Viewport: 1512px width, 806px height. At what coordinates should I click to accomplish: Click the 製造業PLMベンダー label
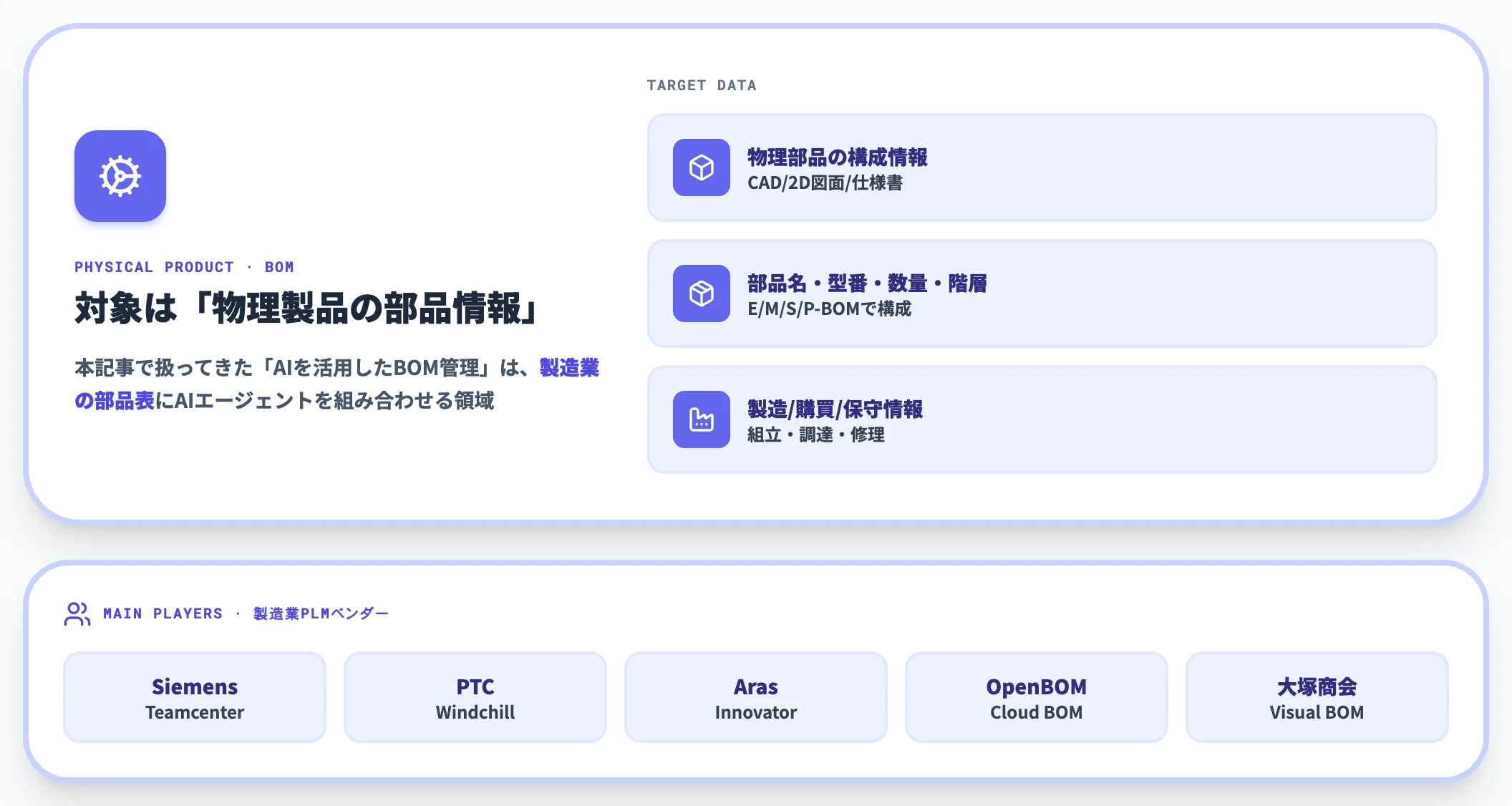[x=321, y=613]
